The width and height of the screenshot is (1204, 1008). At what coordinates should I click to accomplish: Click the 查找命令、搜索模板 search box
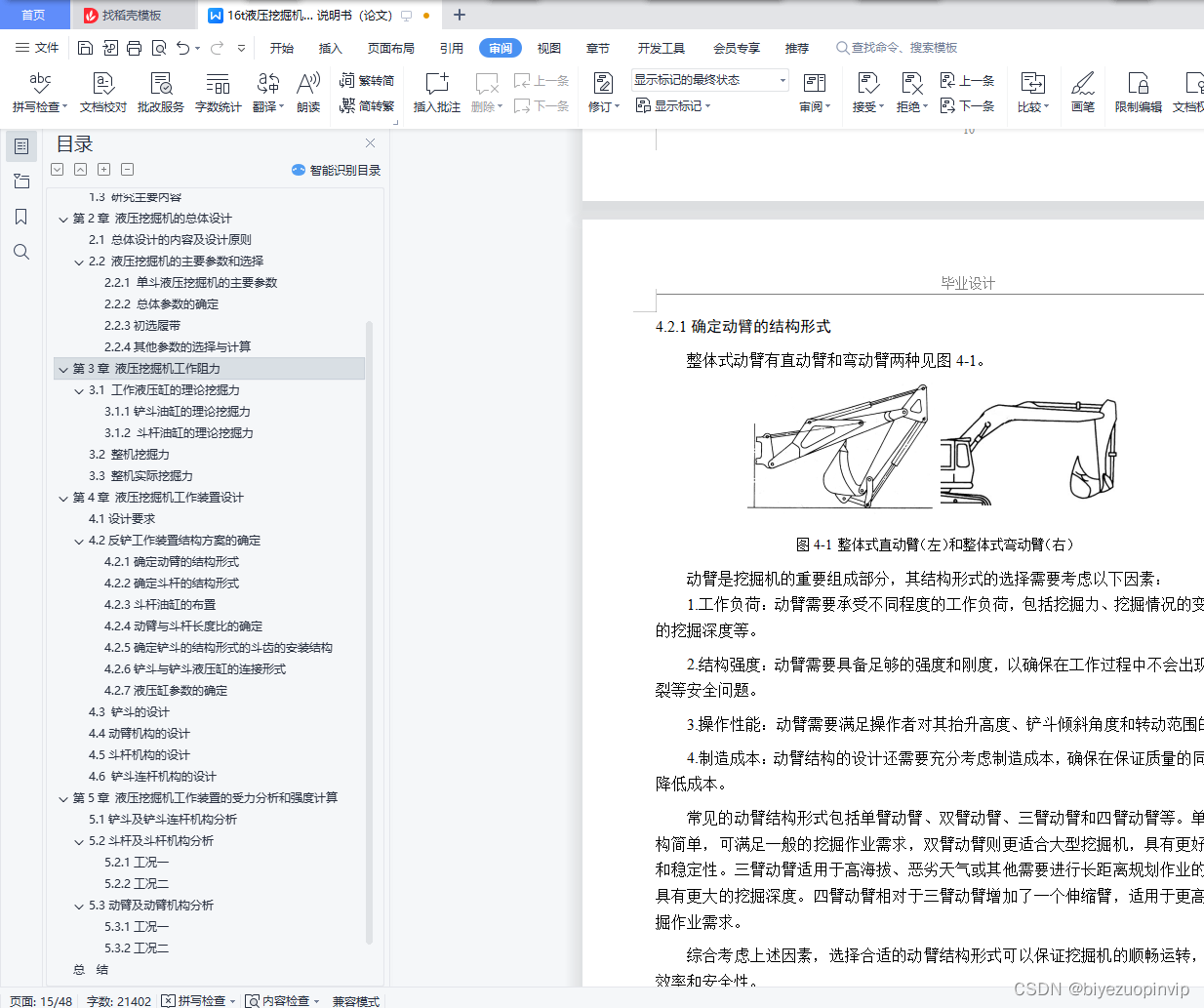tap(897, 48)
